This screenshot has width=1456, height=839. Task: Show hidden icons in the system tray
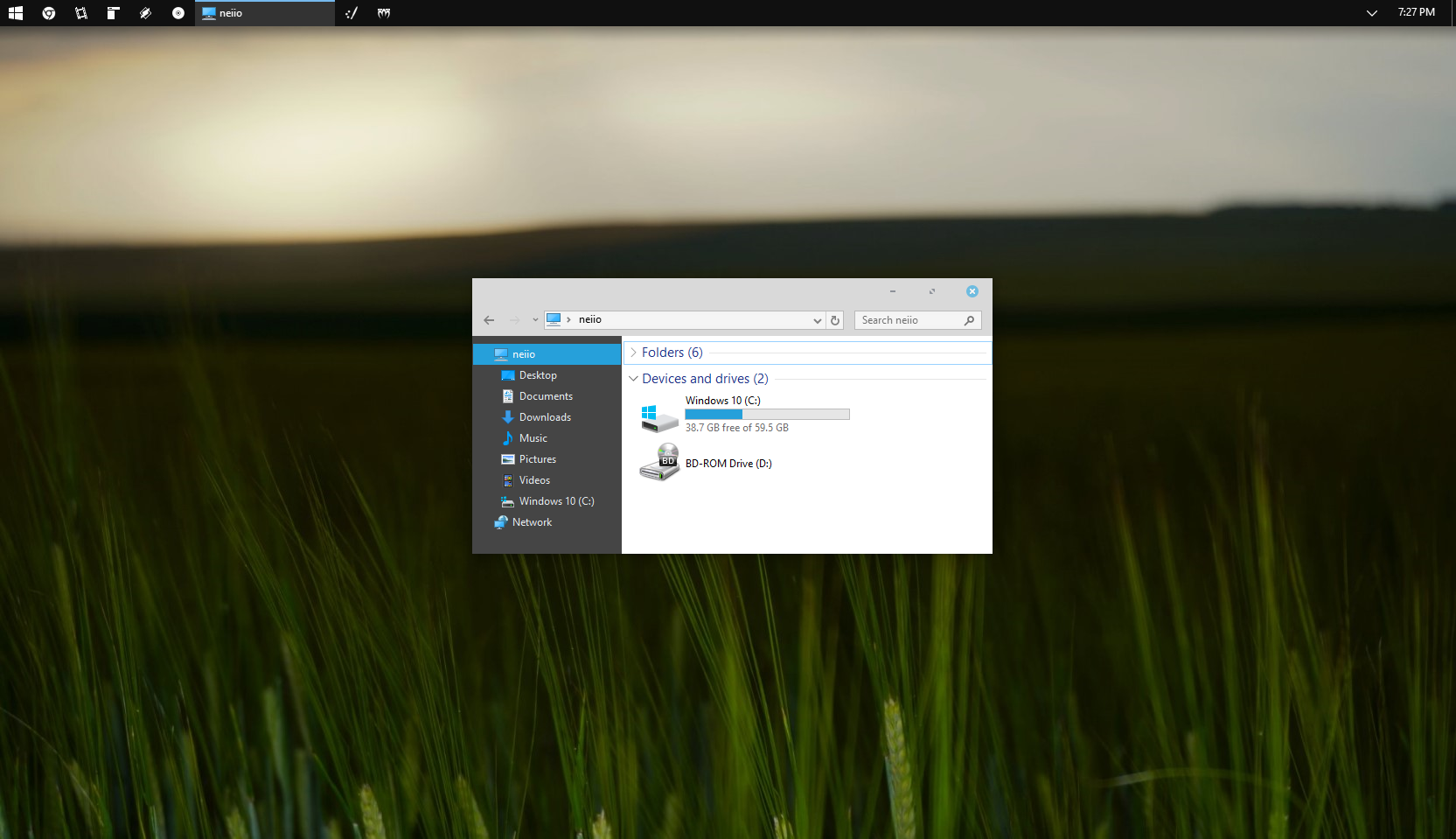[1373, 13]
